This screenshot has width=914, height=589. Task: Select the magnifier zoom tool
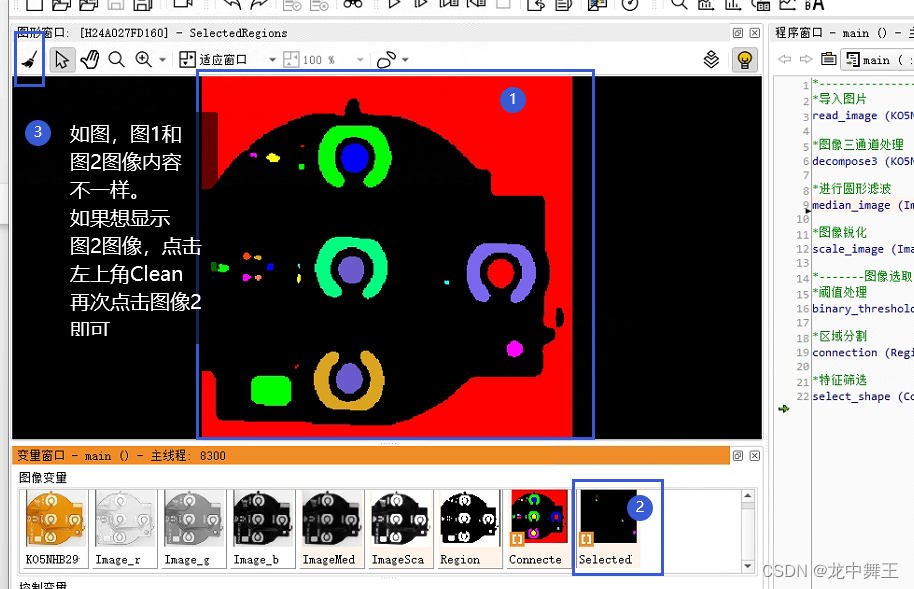114,59
